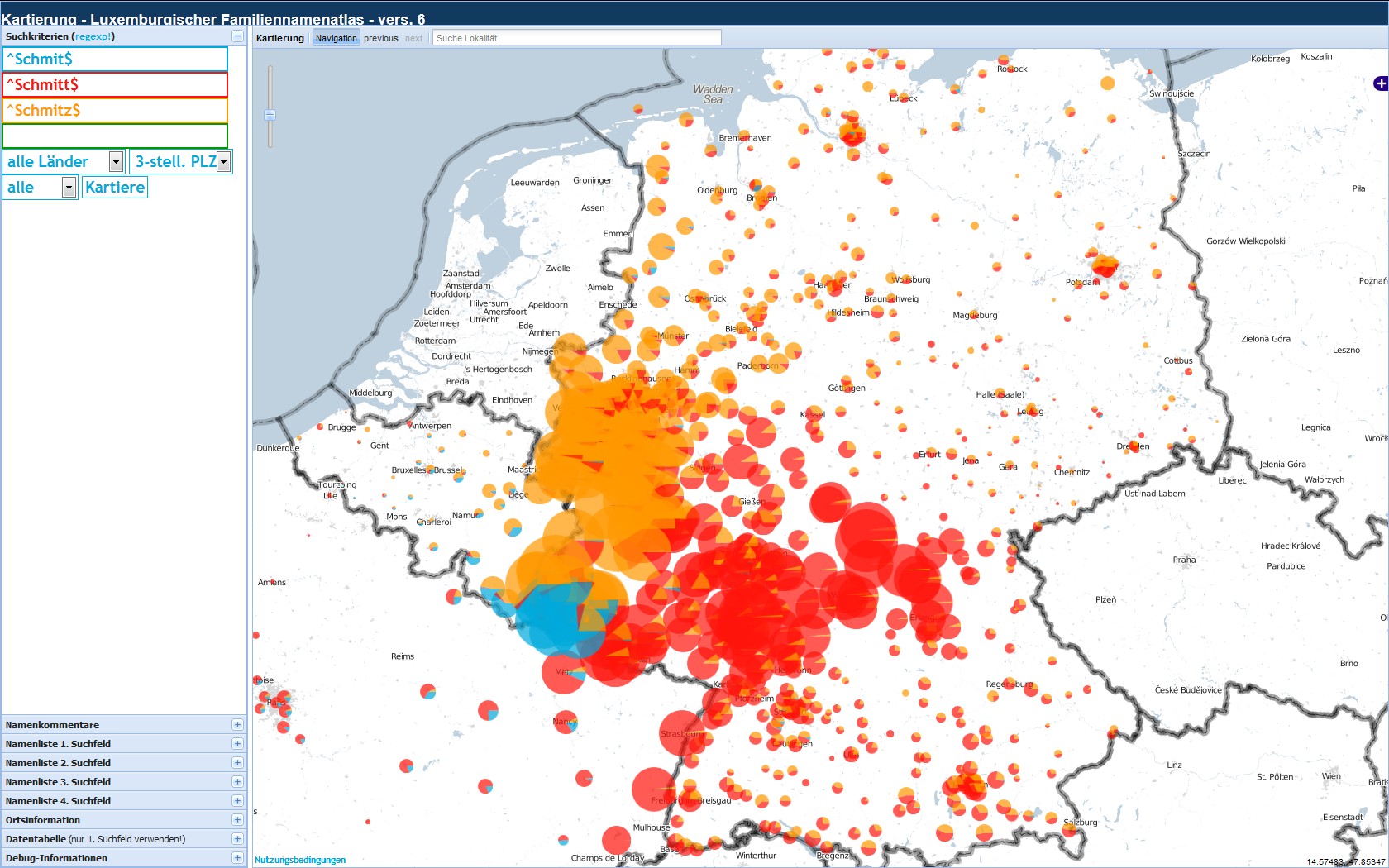Open the Nutzungsbedingungen link
Viewport: 1389px width, 868px height.
300,860
